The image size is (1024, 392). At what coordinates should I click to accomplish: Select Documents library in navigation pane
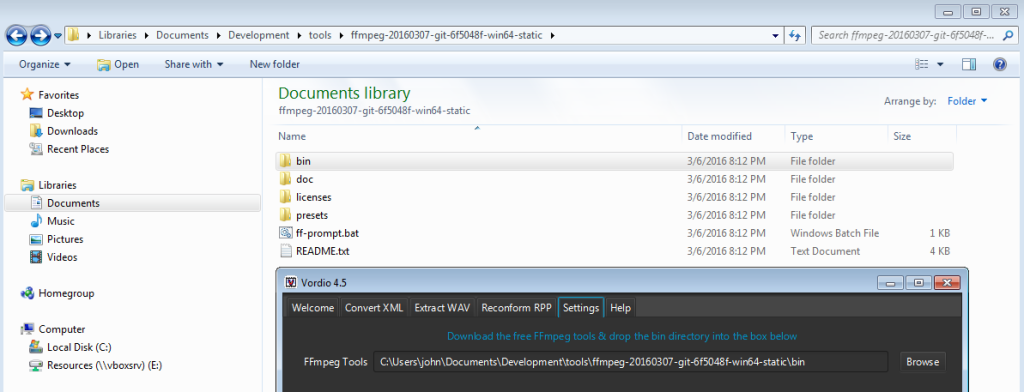click(x=133, y=203)
